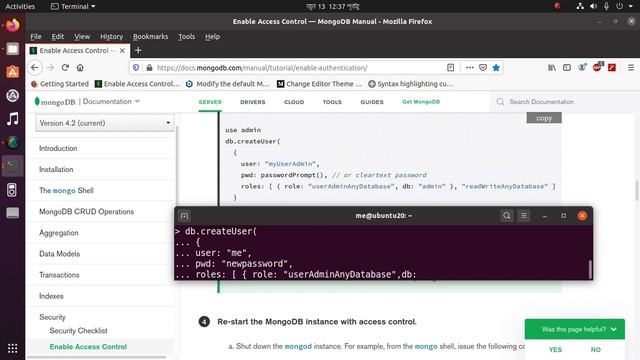Open the Terminal app menu in top bar
The image size is (640, 360).
[73, 6]
